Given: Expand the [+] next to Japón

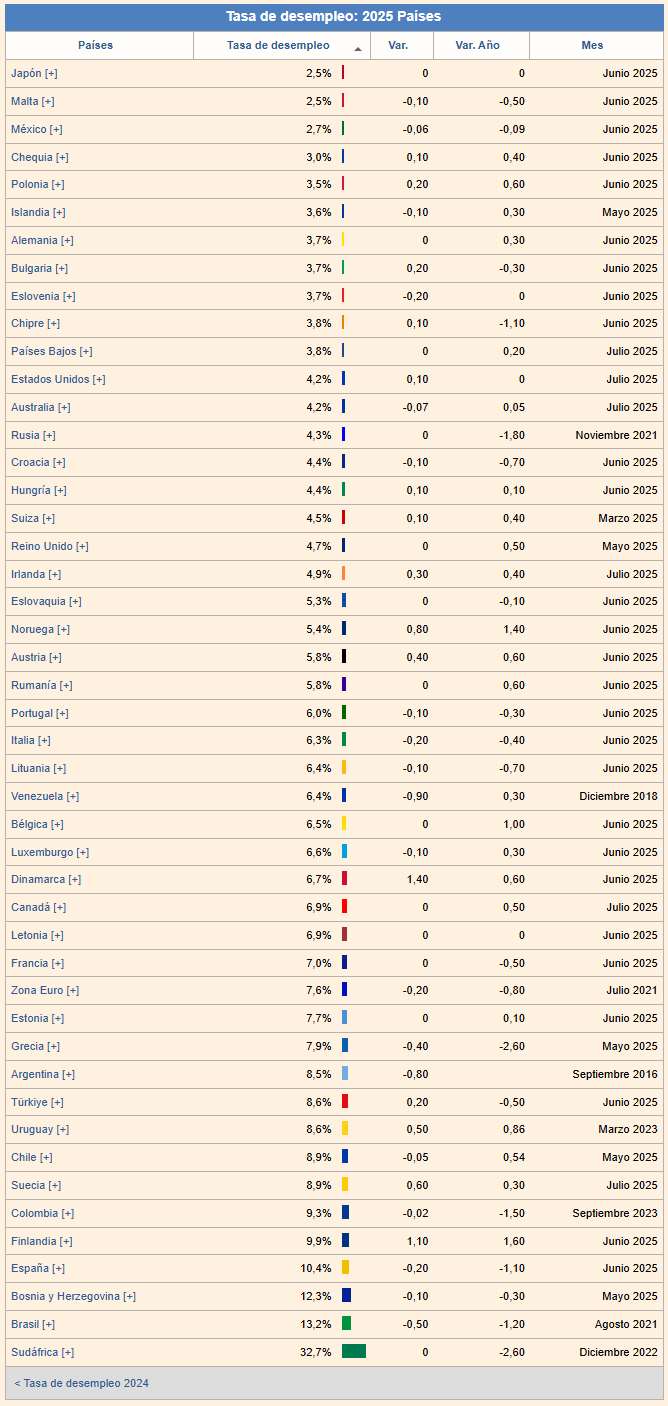Looking at the screenshot, I should click(51, 74).
